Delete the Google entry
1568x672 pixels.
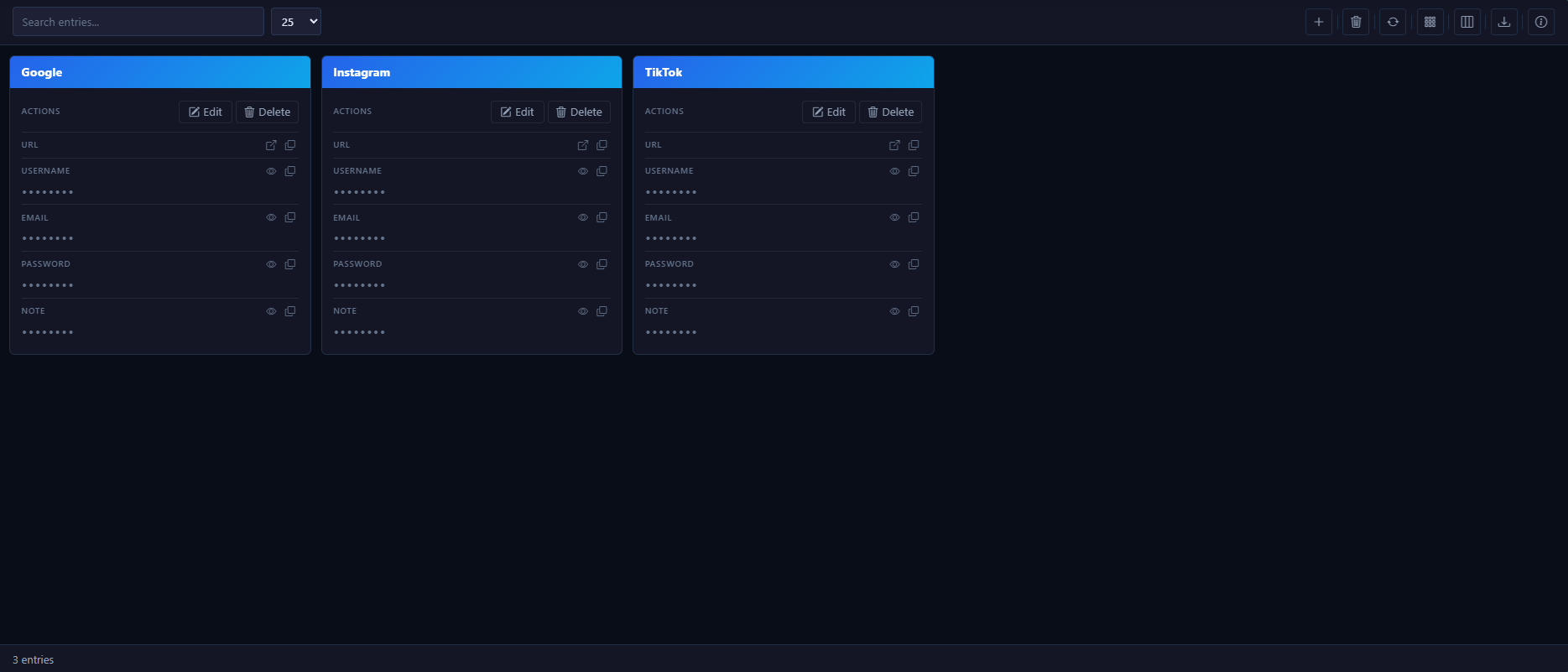[x=268, y=112]
